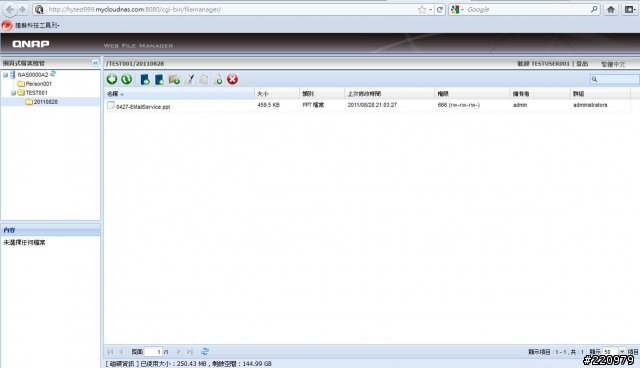Sort by the 大小 size column header
Screen dimensions: 640x368
277,94
